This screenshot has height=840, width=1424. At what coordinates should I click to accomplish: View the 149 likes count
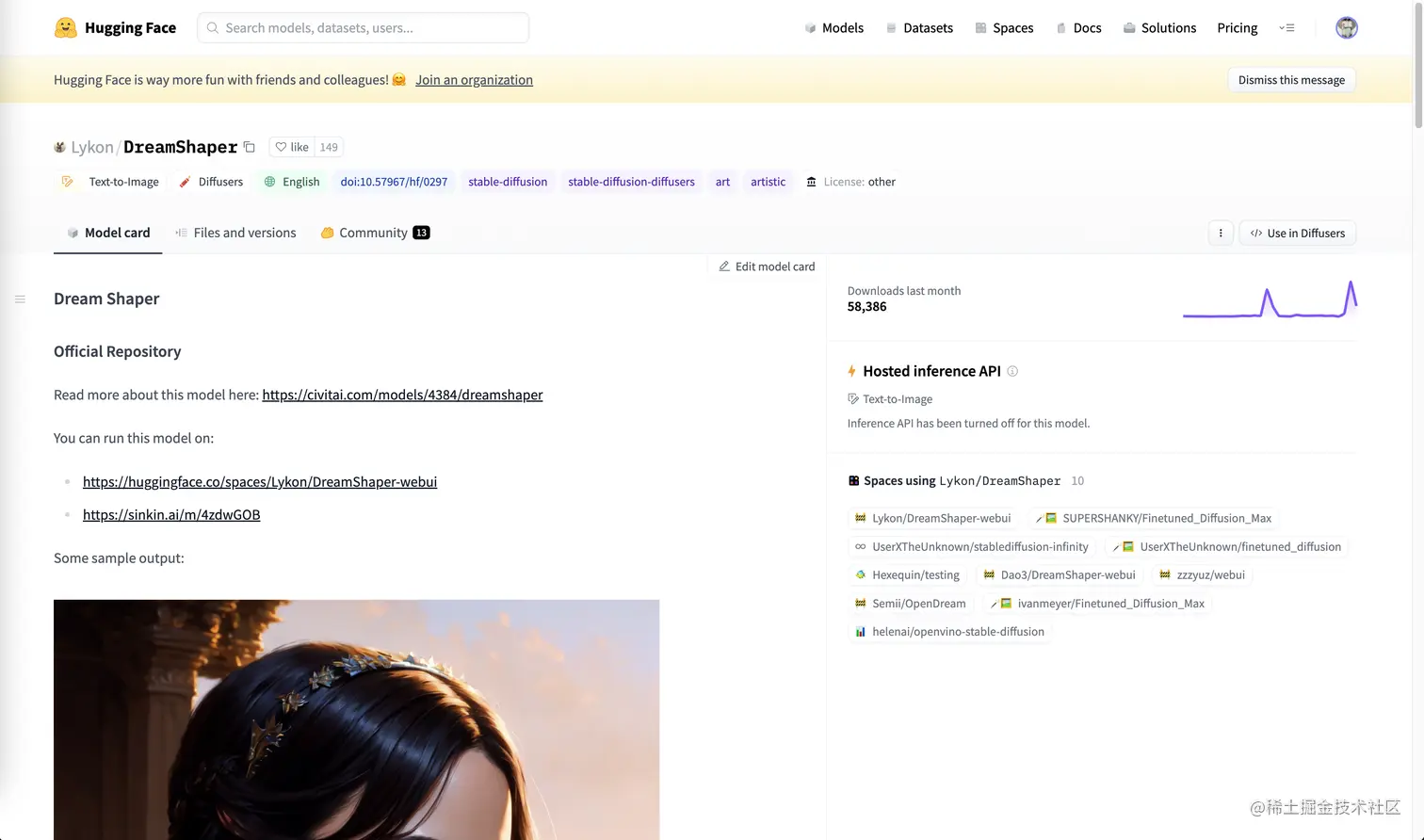pos(329,147)
